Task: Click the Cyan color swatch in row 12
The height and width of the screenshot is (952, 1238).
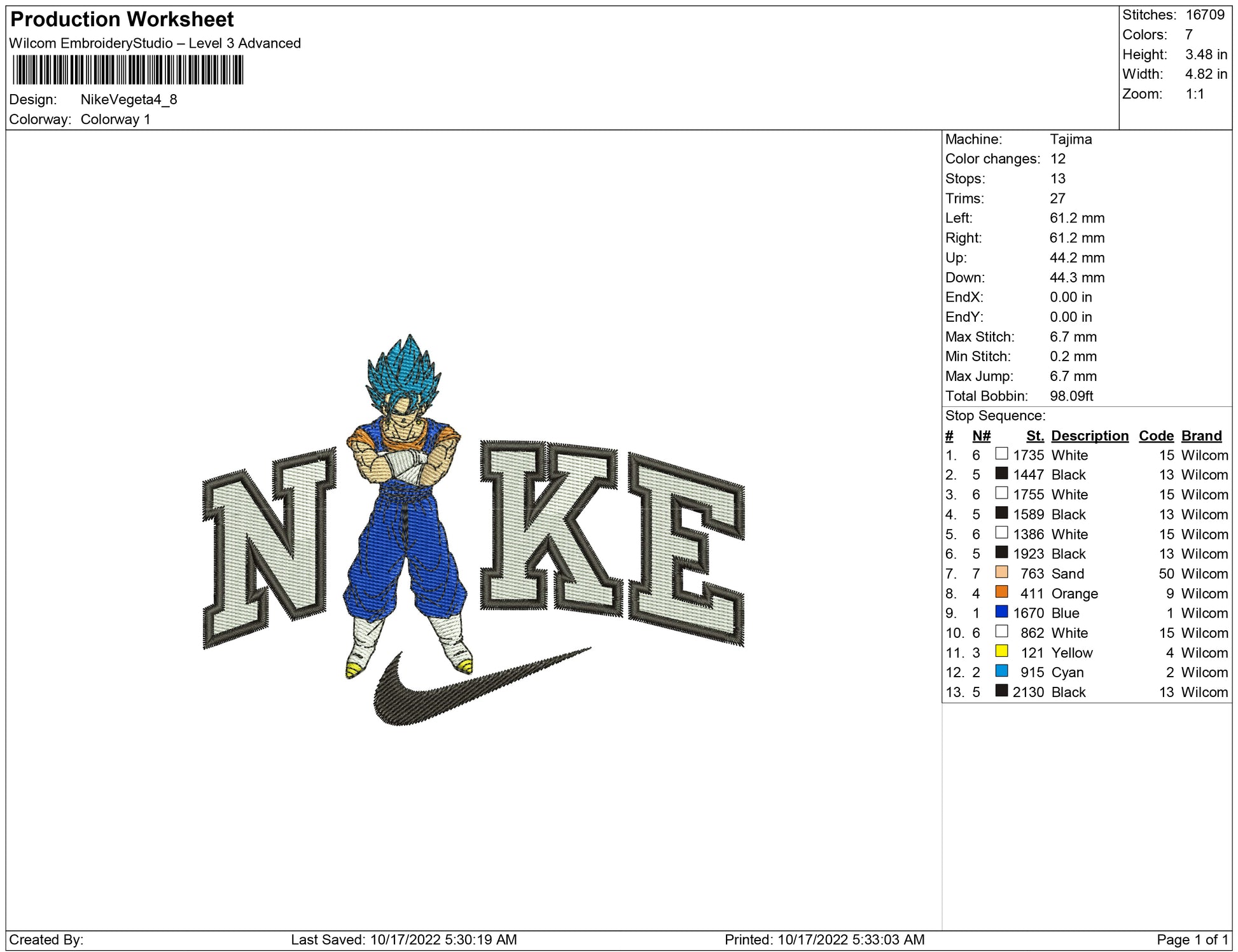Action: pos(1001,671)
